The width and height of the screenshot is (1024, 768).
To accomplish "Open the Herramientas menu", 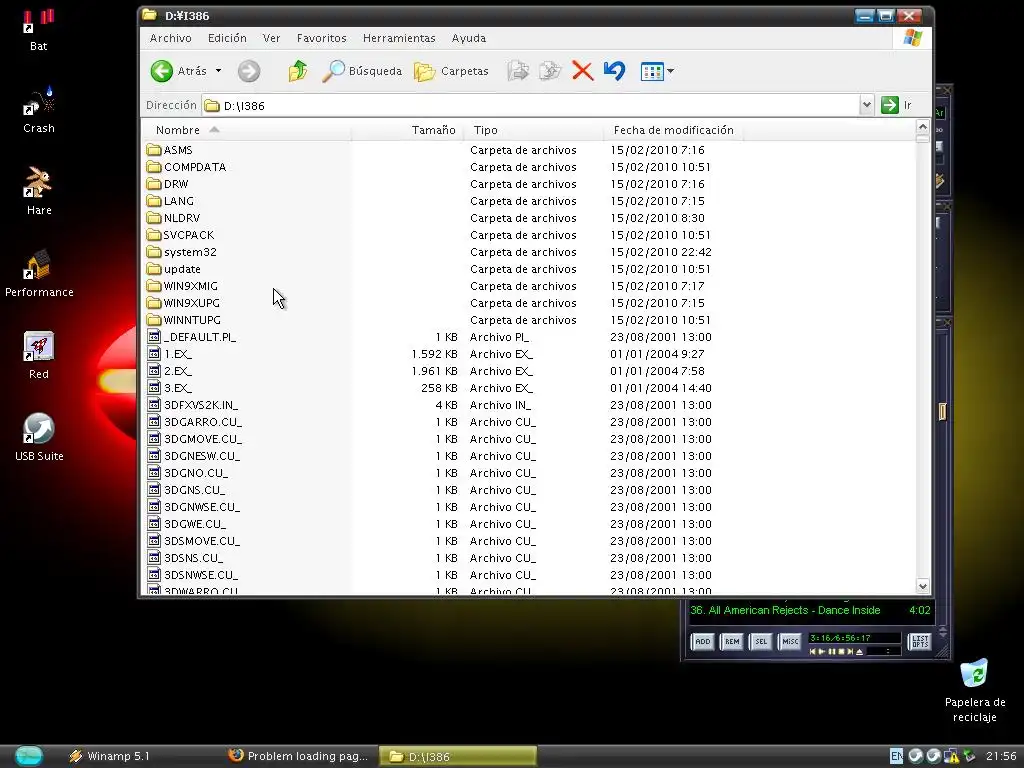I will tap(399, 38).
